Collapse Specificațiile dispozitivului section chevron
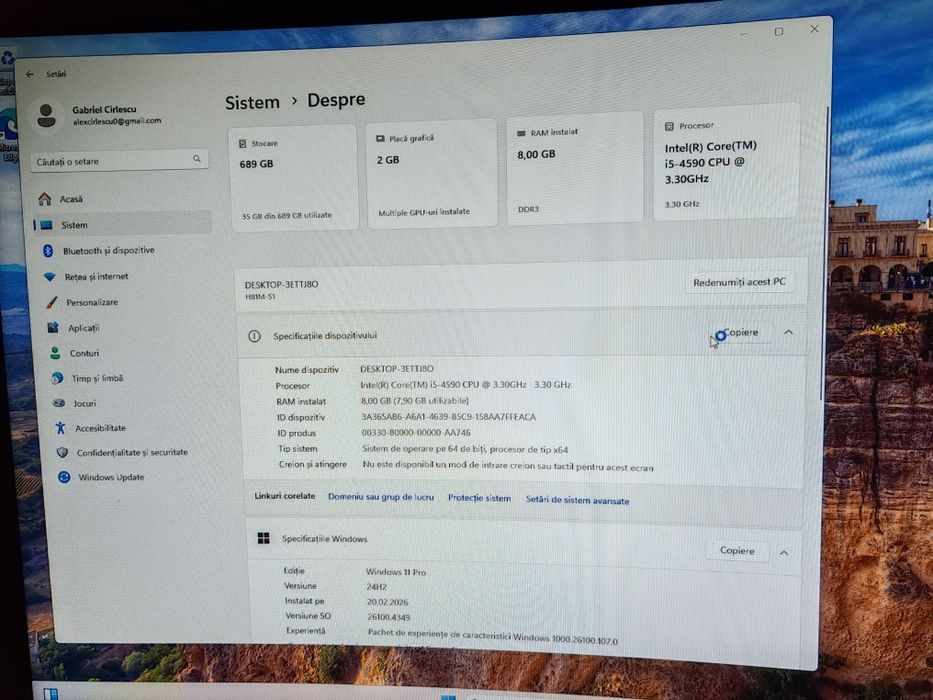 [788, 332]
